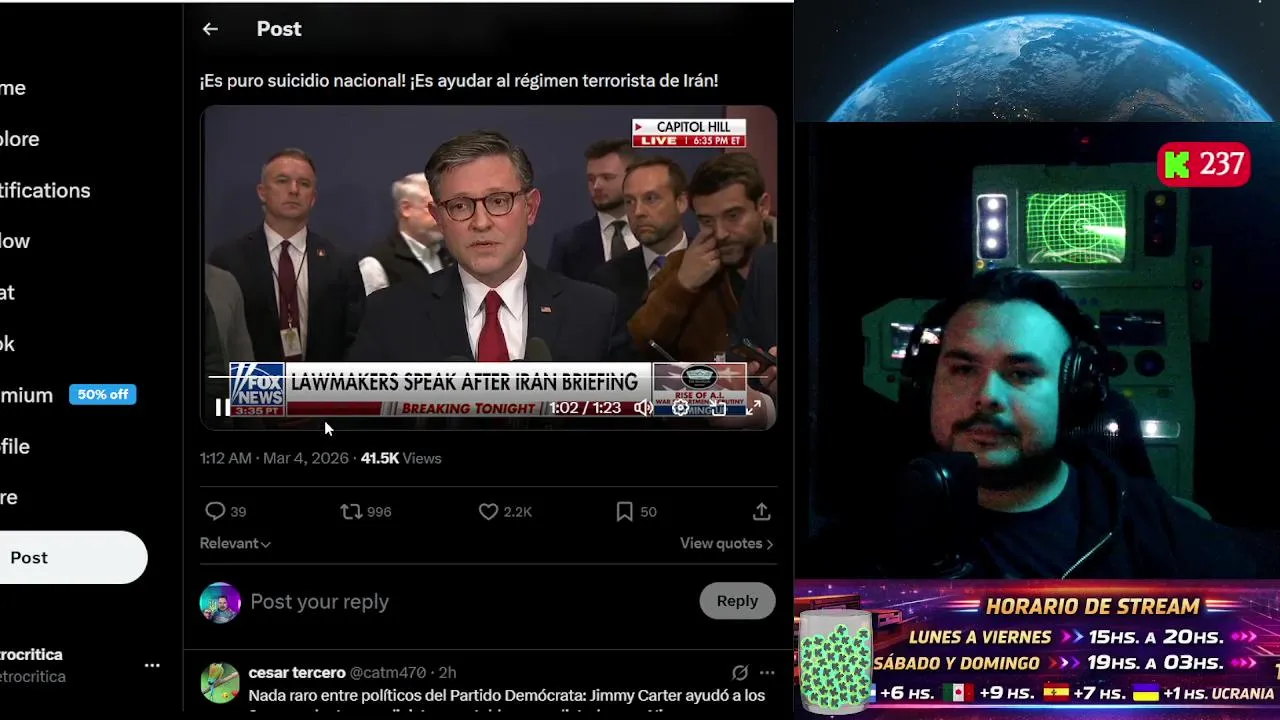
Task: Open View quotes chevron link
Action: [x=726, y=543]
